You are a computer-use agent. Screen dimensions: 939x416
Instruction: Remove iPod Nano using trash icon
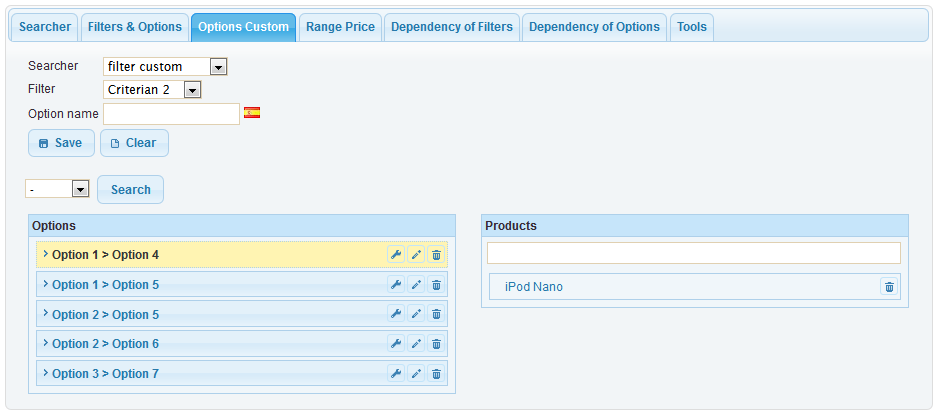(x=889, y=287)
